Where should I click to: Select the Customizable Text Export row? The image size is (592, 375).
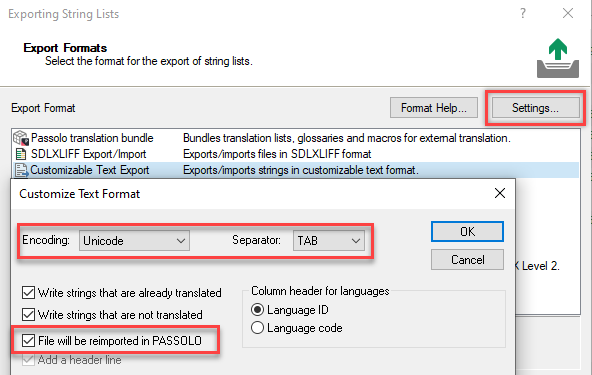296,170
